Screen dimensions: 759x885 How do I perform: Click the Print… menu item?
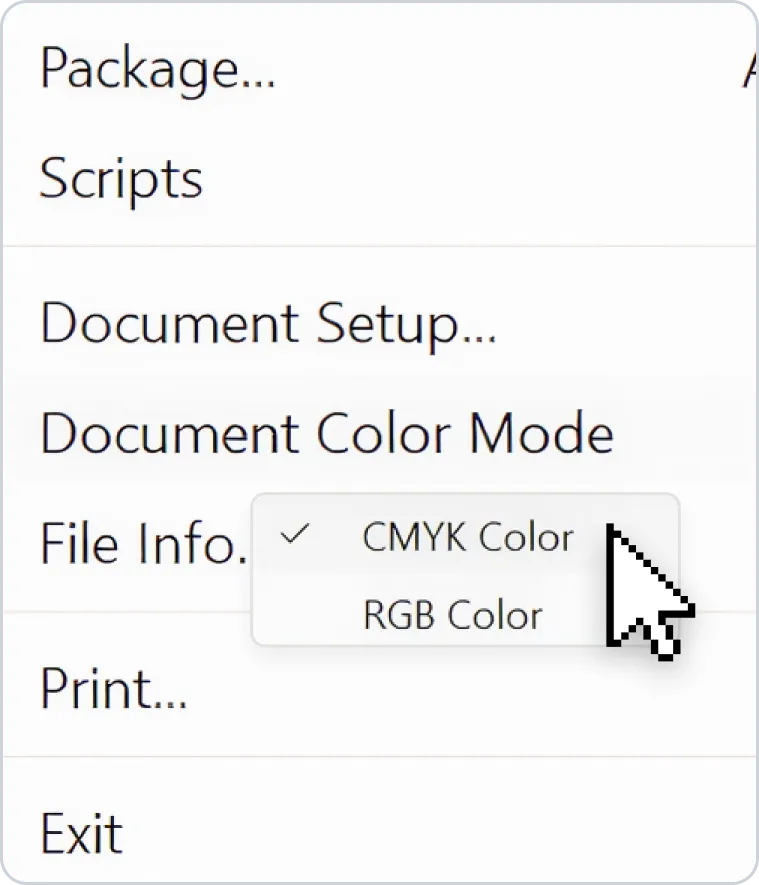[x=114, y=689]
